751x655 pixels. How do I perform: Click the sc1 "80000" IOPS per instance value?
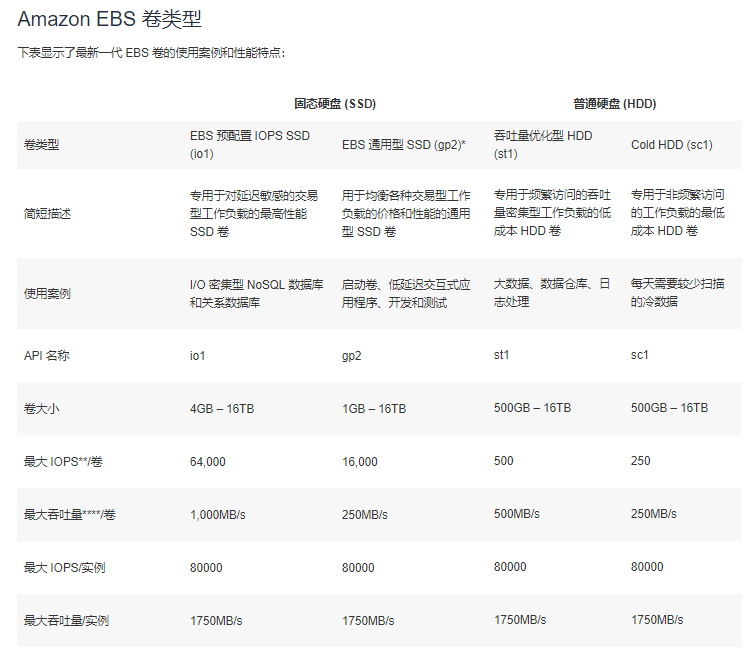coord(647,567)
